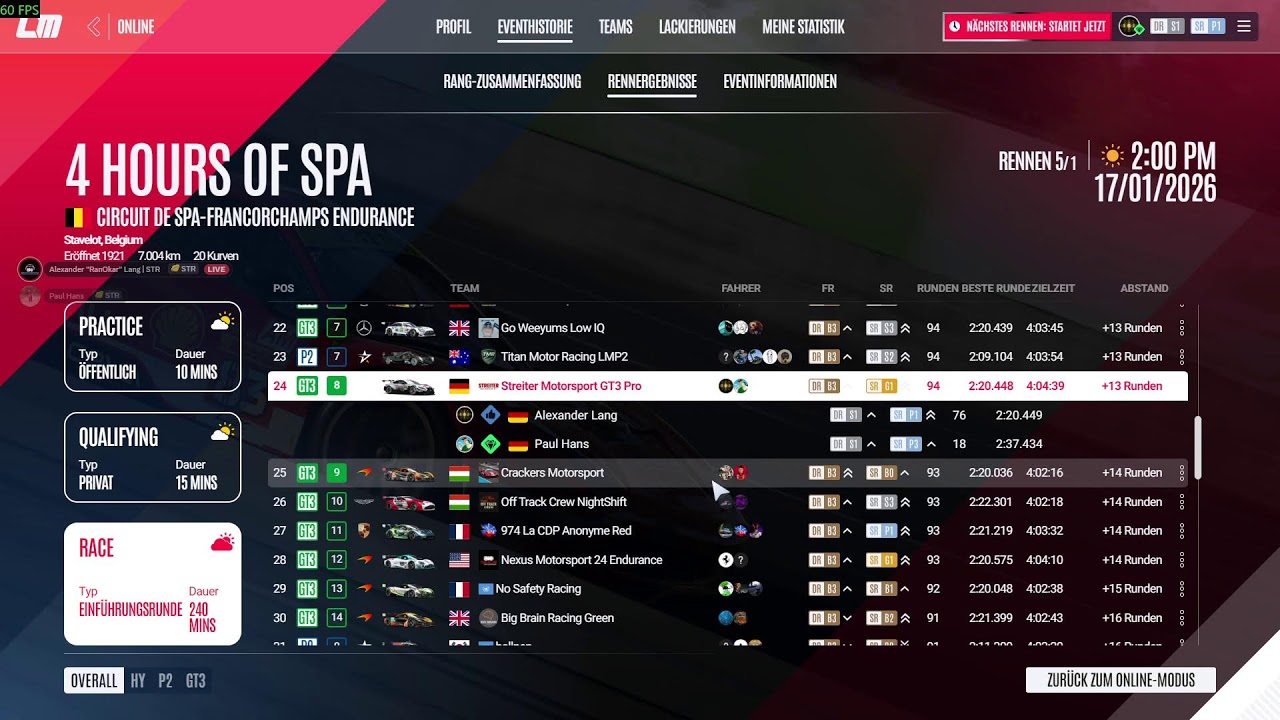Expand the Go Weeyums Low IQ row
This screenshot has height=720, width=1280.
[x=727, y=328]
